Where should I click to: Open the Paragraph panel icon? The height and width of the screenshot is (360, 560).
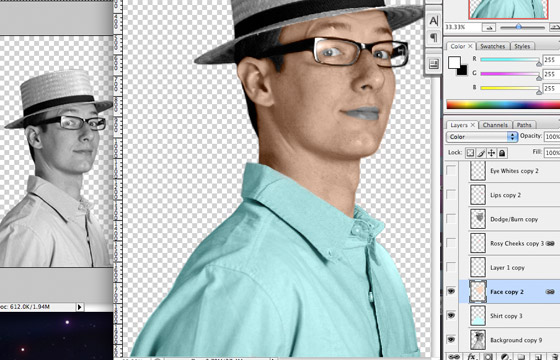click(x=433, y=37)
